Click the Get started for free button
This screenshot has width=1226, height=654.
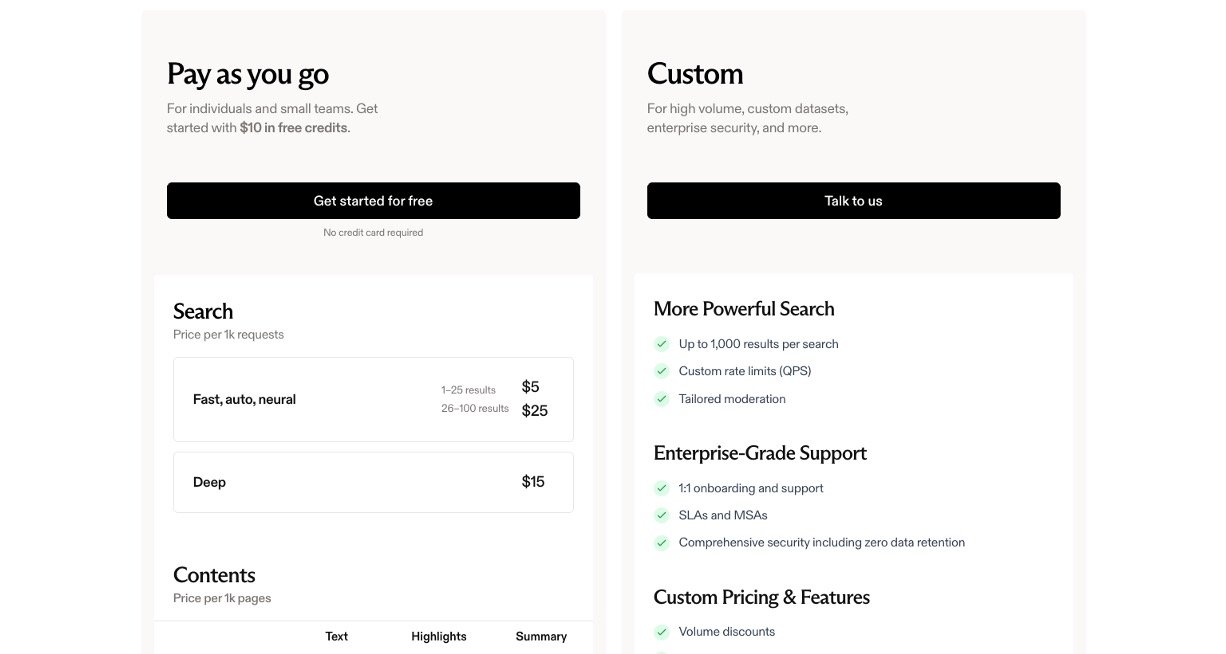coord(373,201)
